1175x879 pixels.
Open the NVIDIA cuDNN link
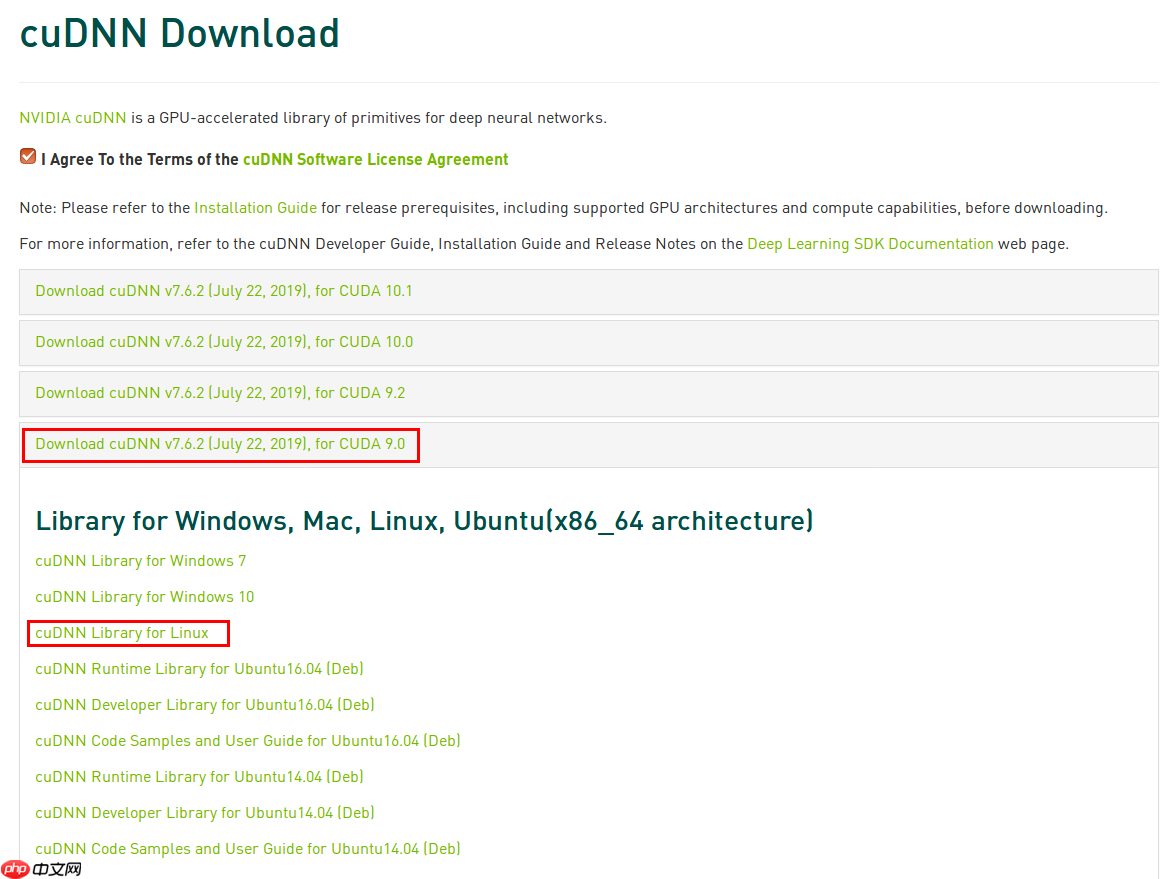click(x=73, y=118)
